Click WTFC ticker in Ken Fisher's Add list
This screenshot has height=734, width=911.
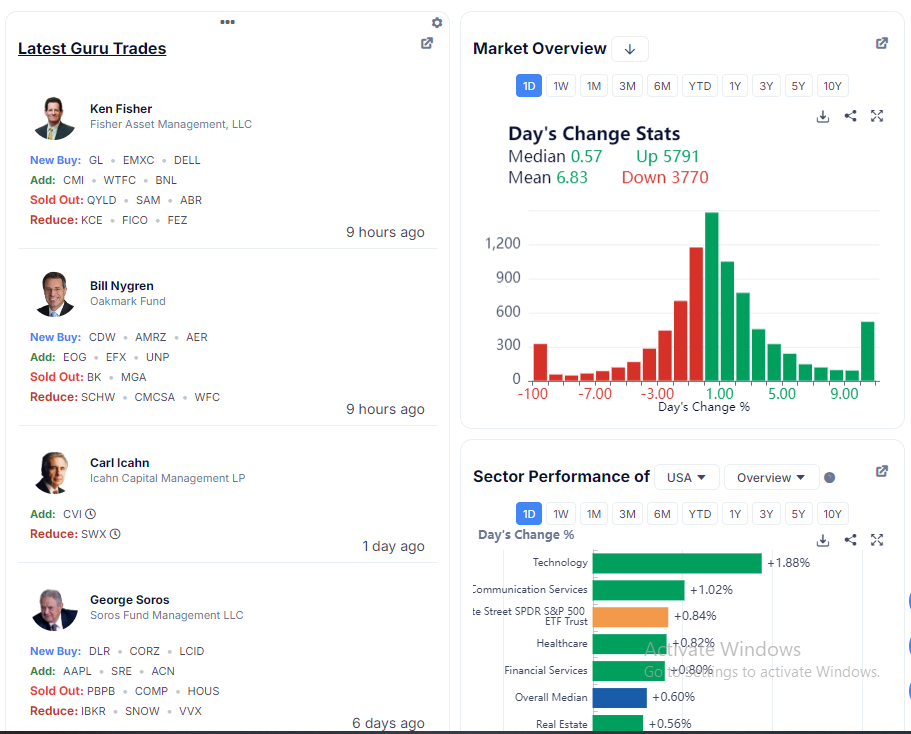(120, 180)
